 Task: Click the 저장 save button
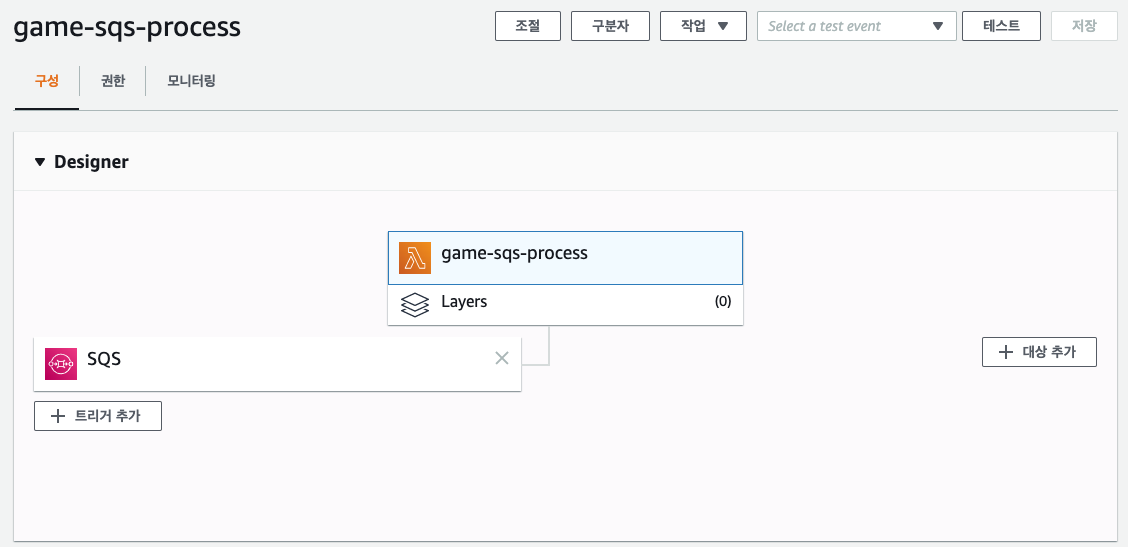click(1084, 26)
